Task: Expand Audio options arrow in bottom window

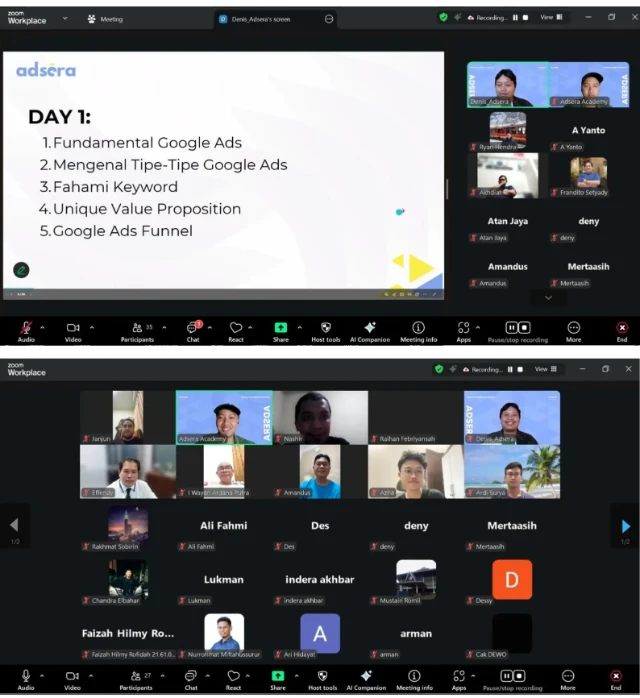Action: pyautogui.click(x=42, y=675)
